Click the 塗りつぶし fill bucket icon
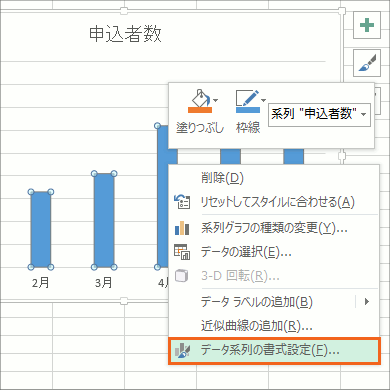Image resolution: width=390 pixels, height=390 pixels. coord(199,101)
